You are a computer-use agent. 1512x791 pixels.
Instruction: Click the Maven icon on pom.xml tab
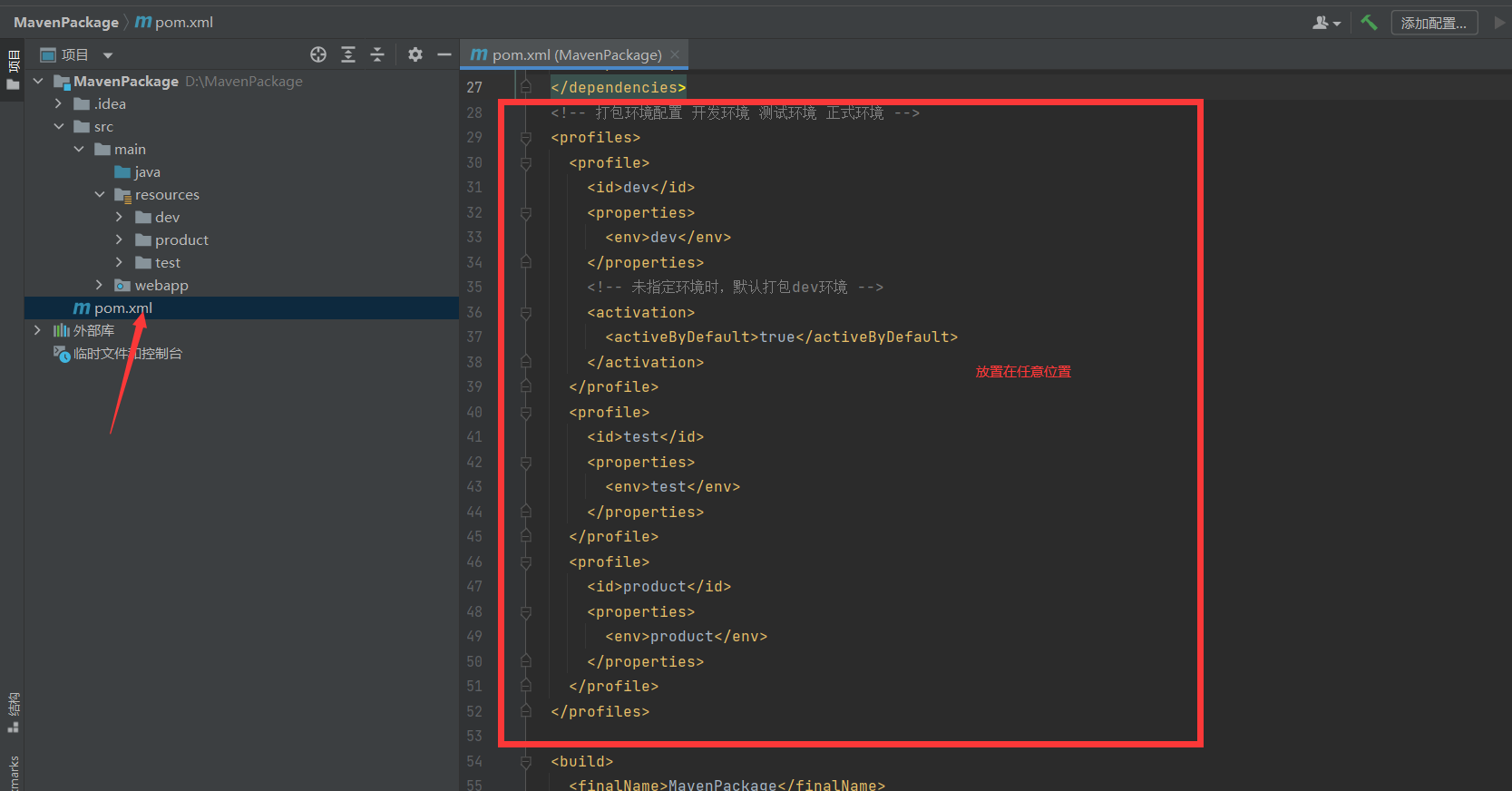478,54
